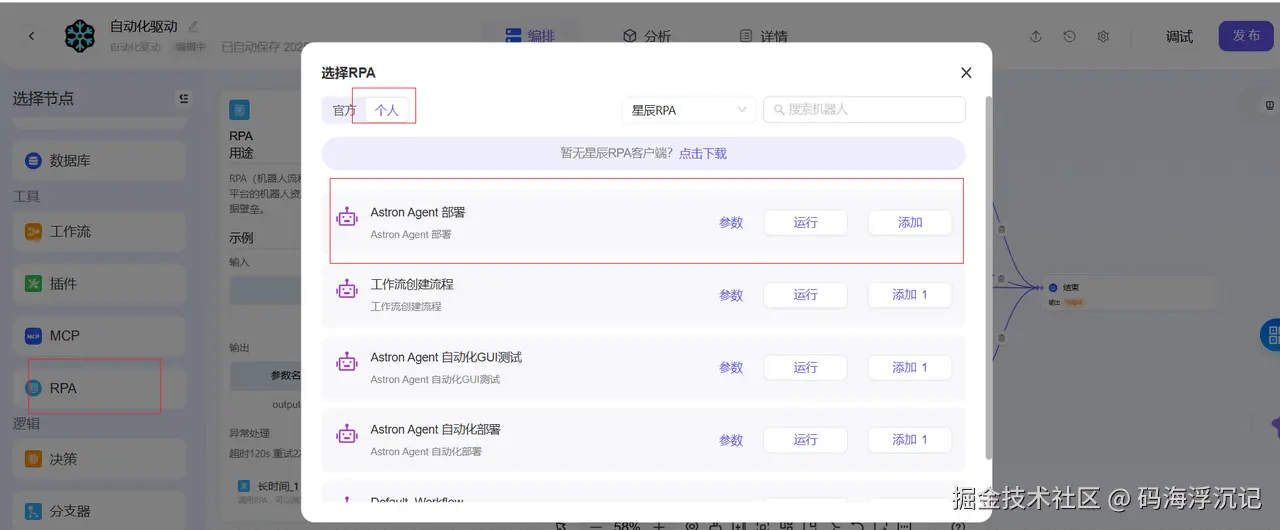This screenshot has width=1280, height=530.
Task: Click the 工作流创建流程 robot title
Action: [411, 284]
